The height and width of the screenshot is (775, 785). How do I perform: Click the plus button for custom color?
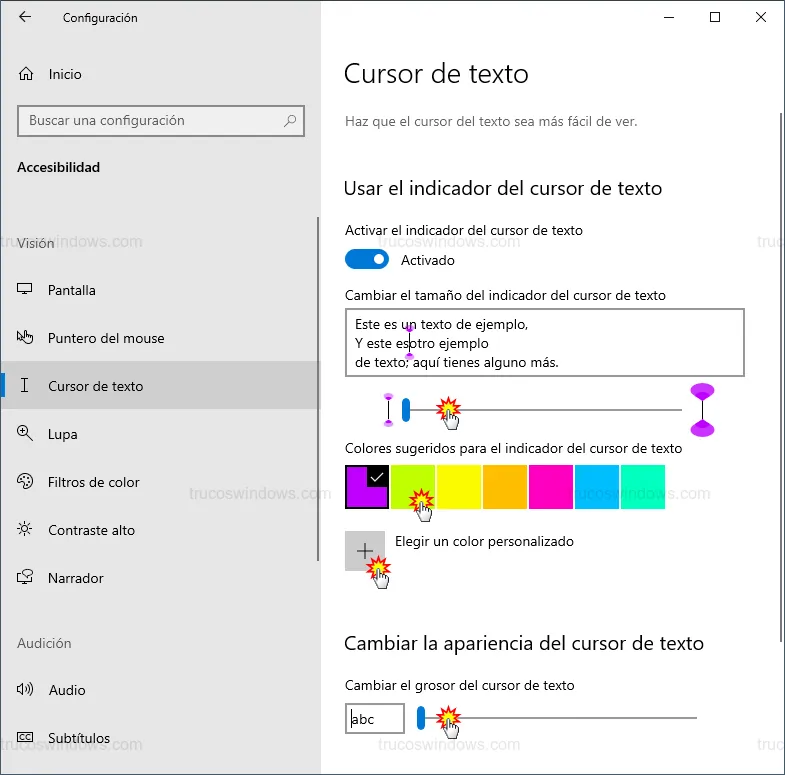365,551
